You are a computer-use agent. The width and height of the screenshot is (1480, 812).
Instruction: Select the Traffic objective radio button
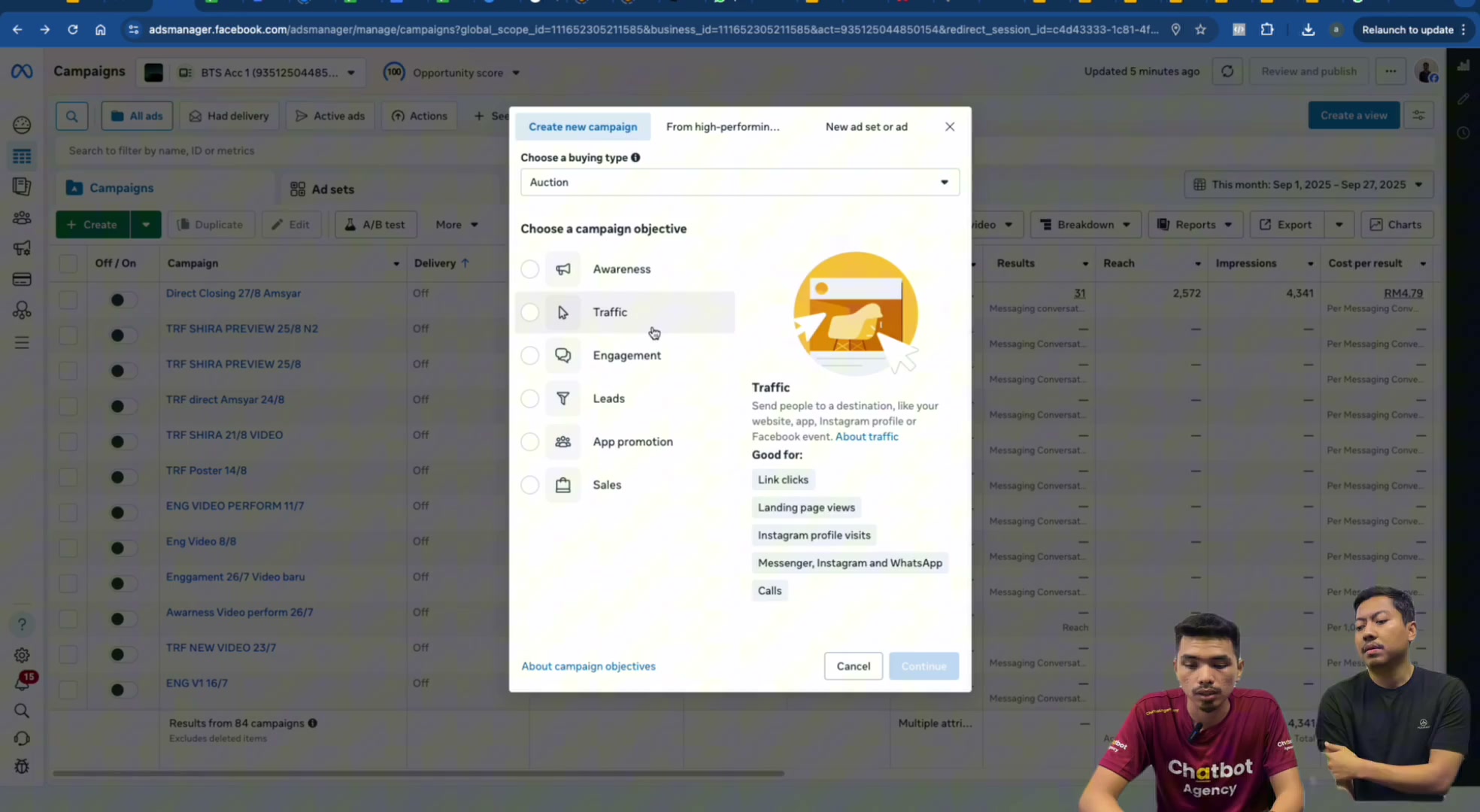pyautogui.click(x=529, y=312)
